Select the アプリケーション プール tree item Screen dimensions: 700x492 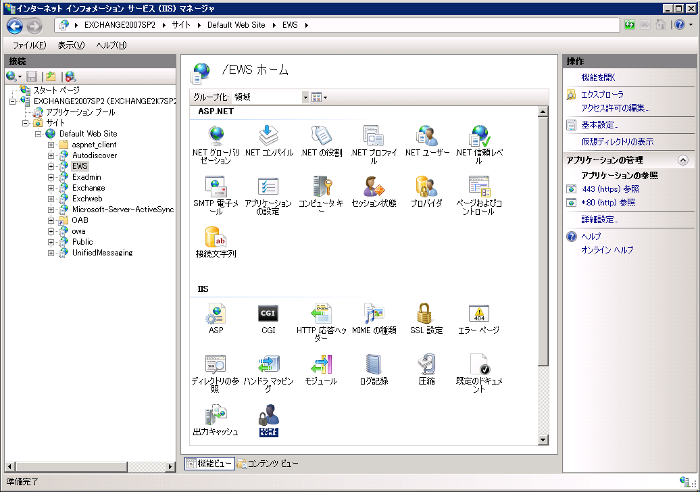[80, 112]
